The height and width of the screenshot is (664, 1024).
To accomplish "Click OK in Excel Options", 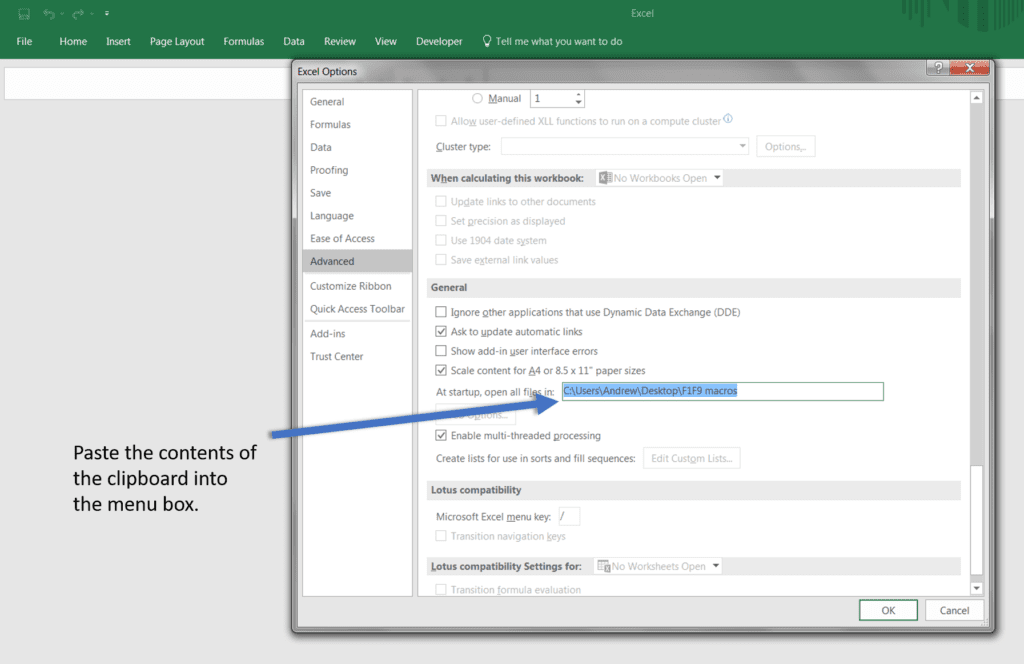I will point(888,610).
